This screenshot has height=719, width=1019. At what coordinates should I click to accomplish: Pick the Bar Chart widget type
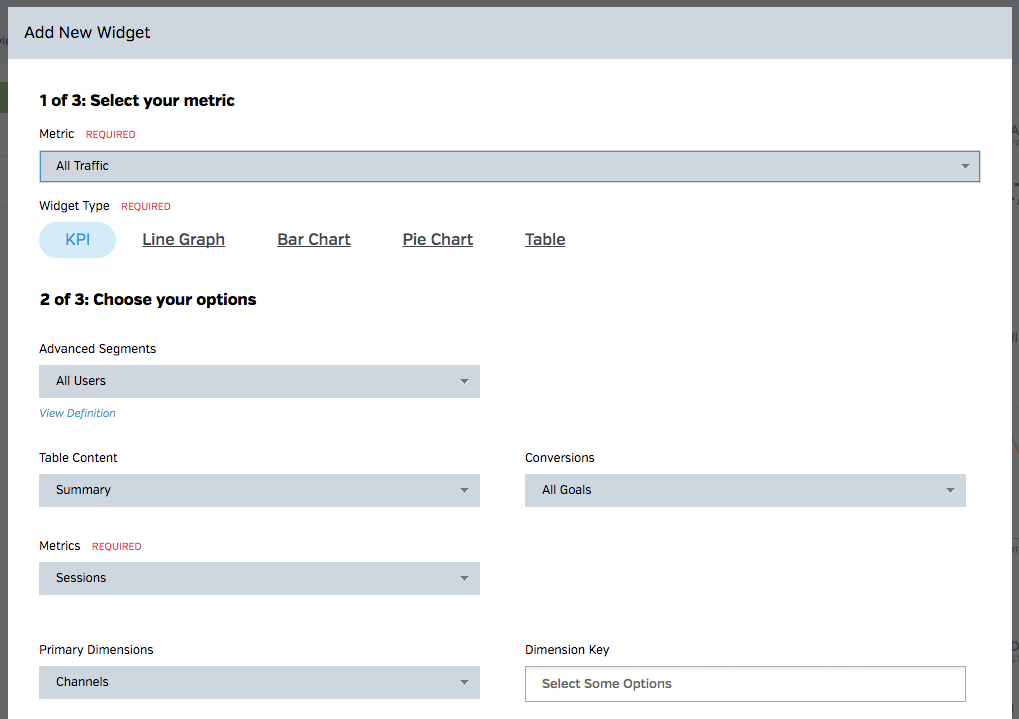point(314,240)
